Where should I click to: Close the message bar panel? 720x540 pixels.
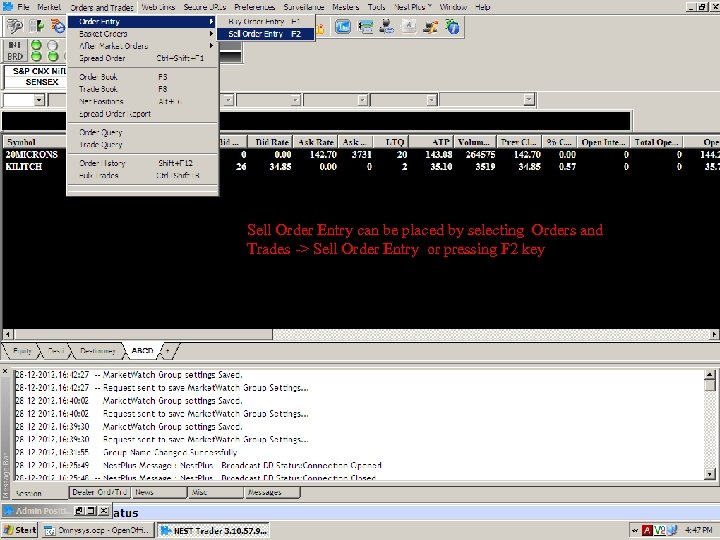(x=5, y=371)
